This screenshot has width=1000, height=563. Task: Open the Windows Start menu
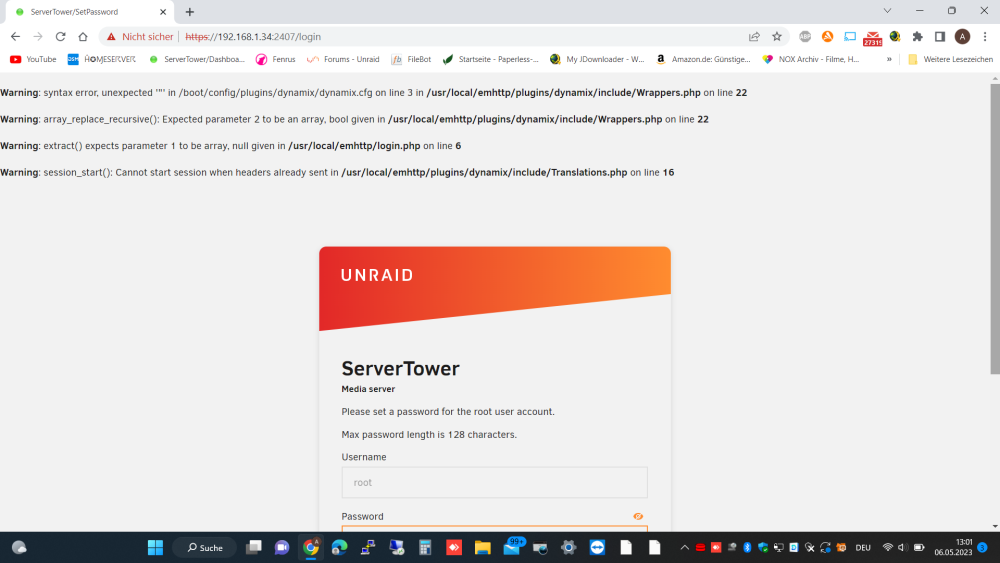(155, 548)
